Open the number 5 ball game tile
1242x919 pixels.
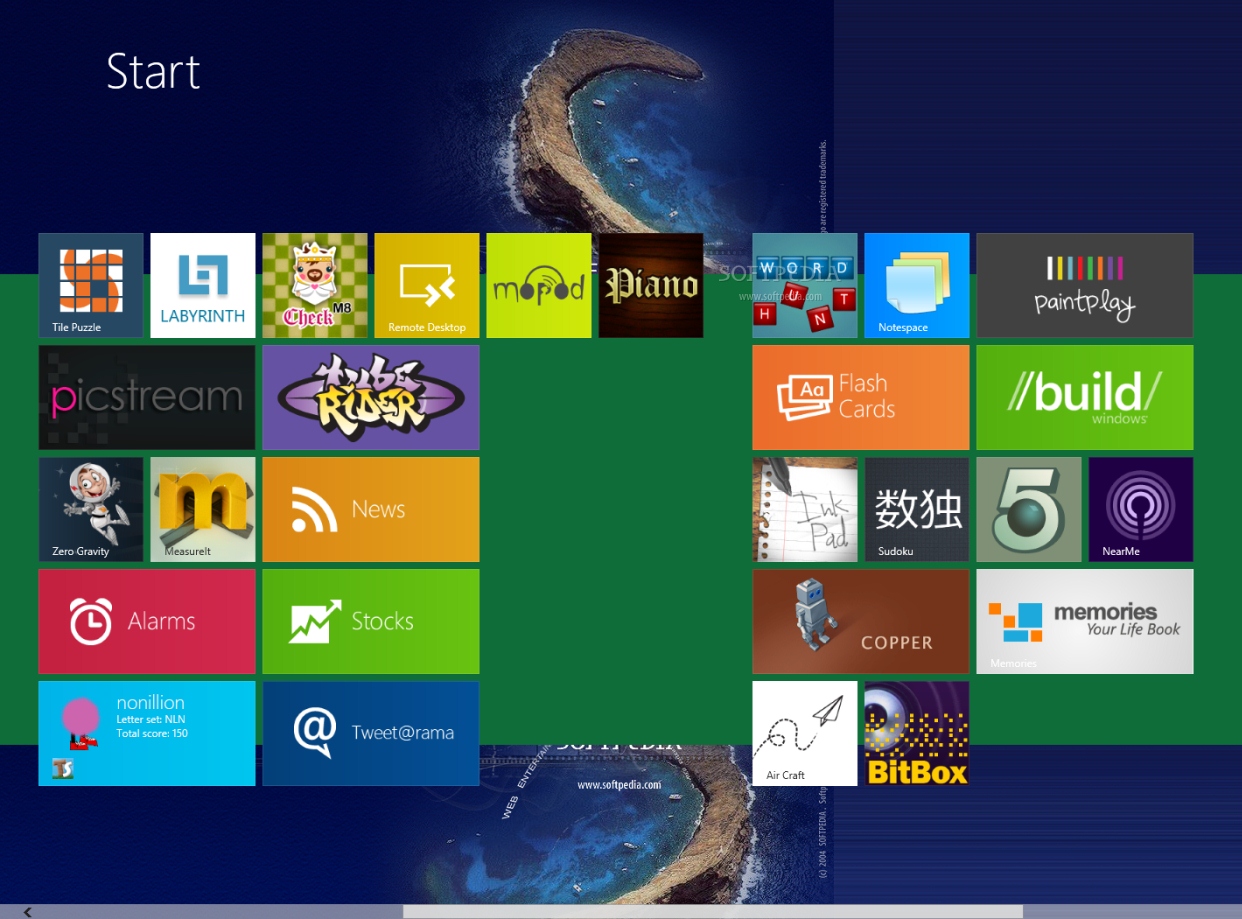point(1029,509)
